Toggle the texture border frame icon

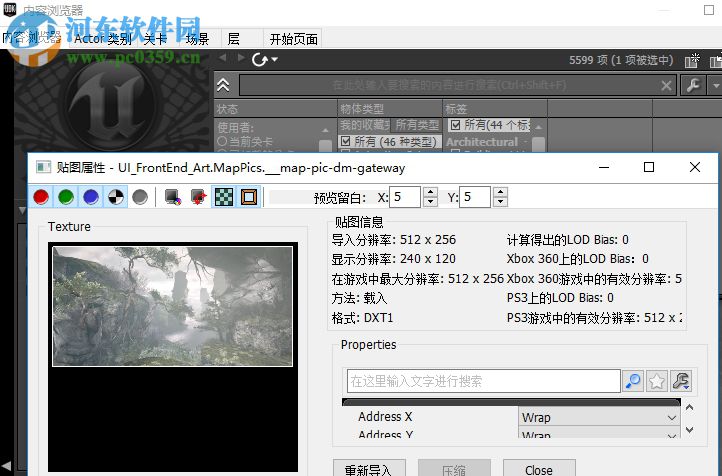[249, 197]
